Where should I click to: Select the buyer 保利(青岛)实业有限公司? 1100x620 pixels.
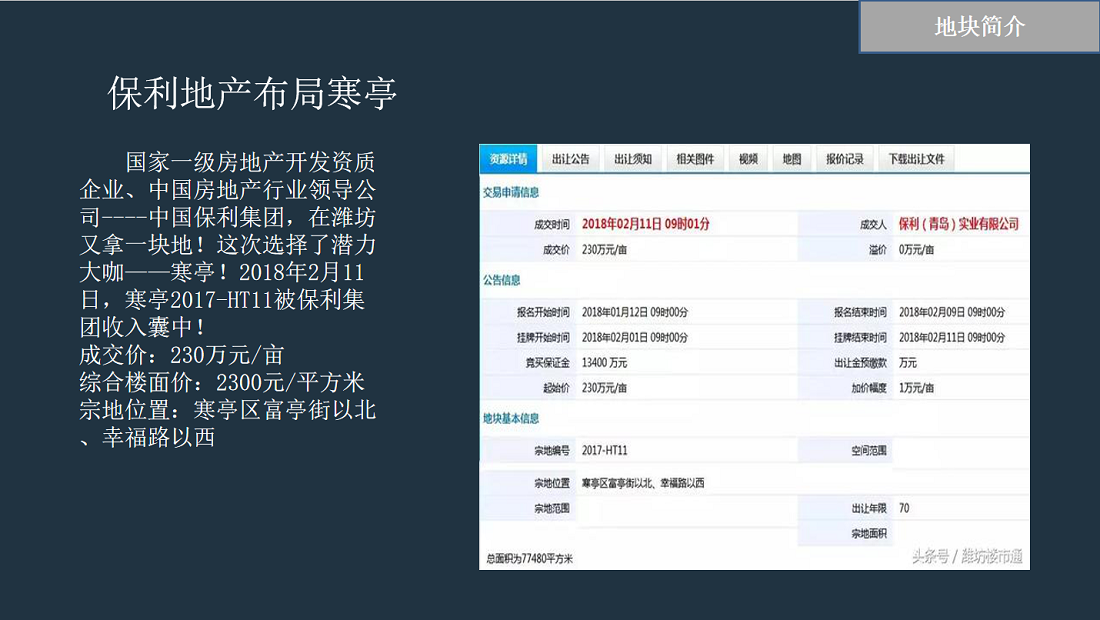959,224
